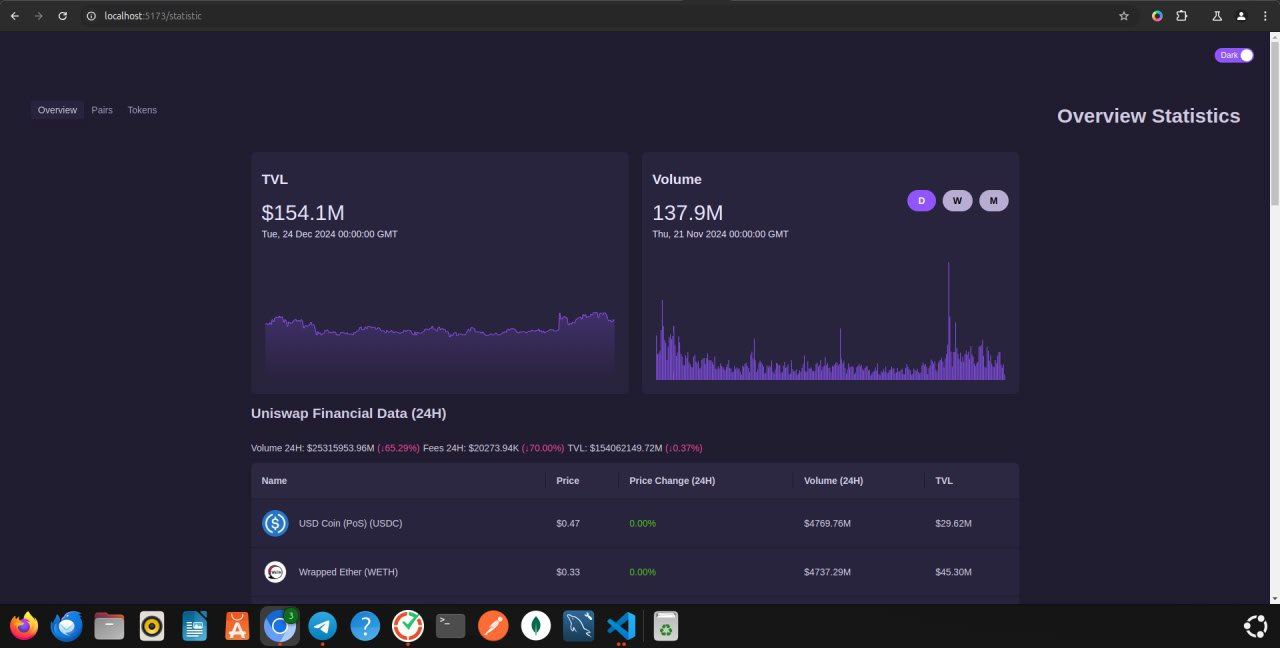Open the Ubuntu Software store icon

coord(237,627)
